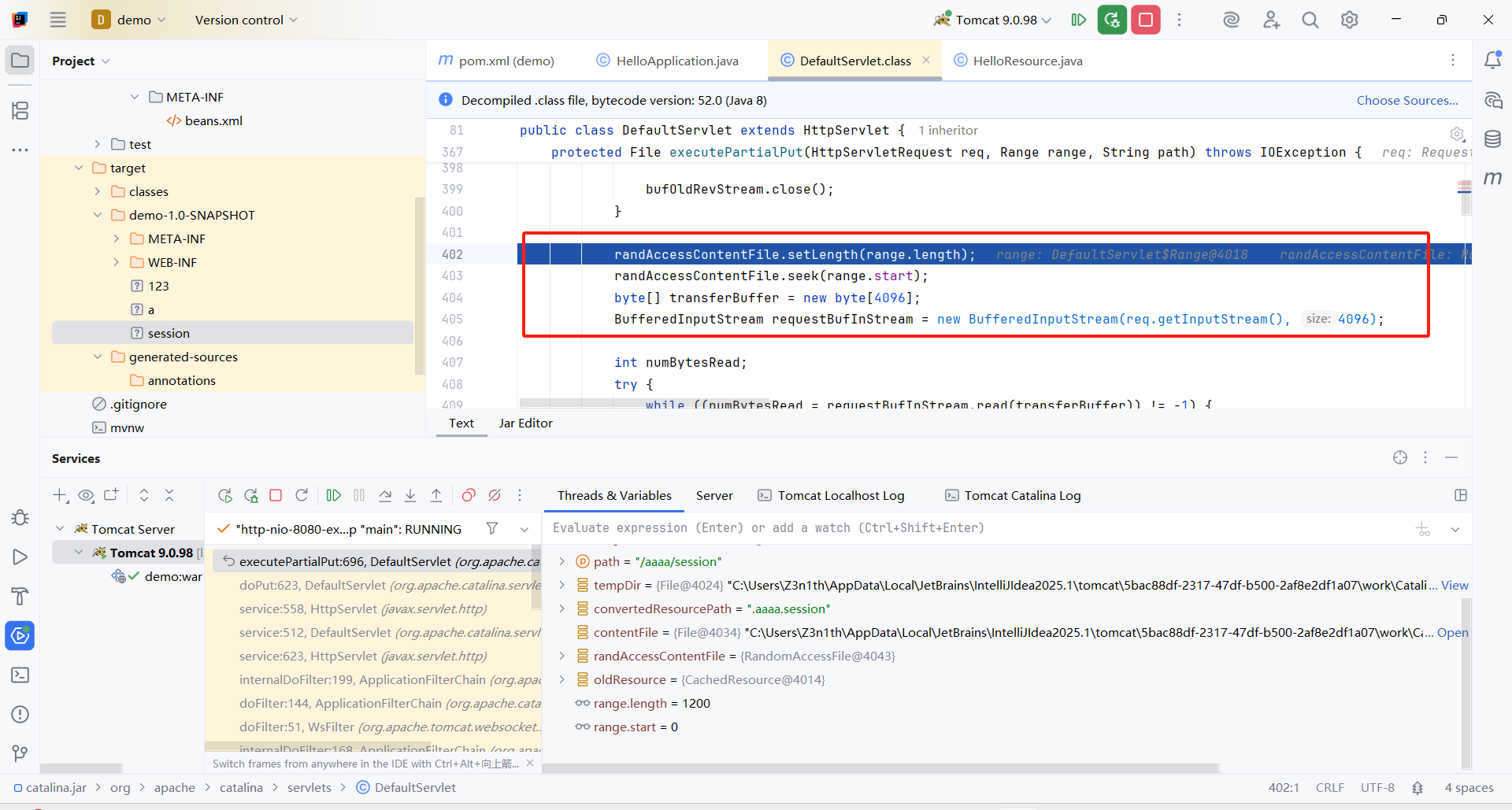Resume program in Services toolbar
The image size is (1512, 810).
coord(334,495)
